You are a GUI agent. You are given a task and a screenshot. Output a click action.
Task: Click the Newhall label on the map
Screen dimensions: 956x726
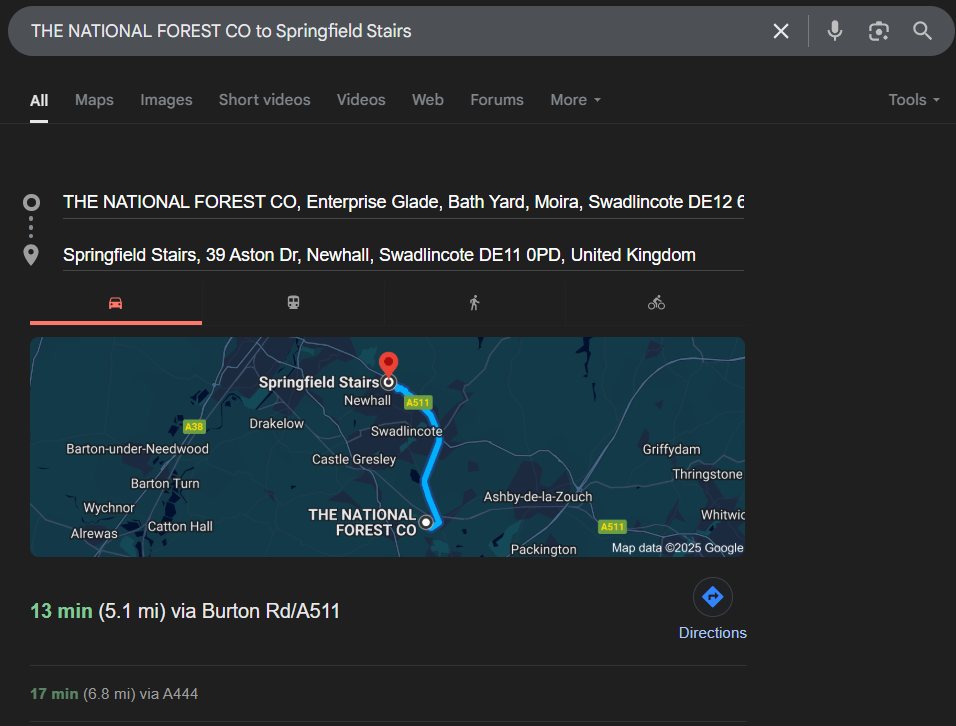point(367,400)
